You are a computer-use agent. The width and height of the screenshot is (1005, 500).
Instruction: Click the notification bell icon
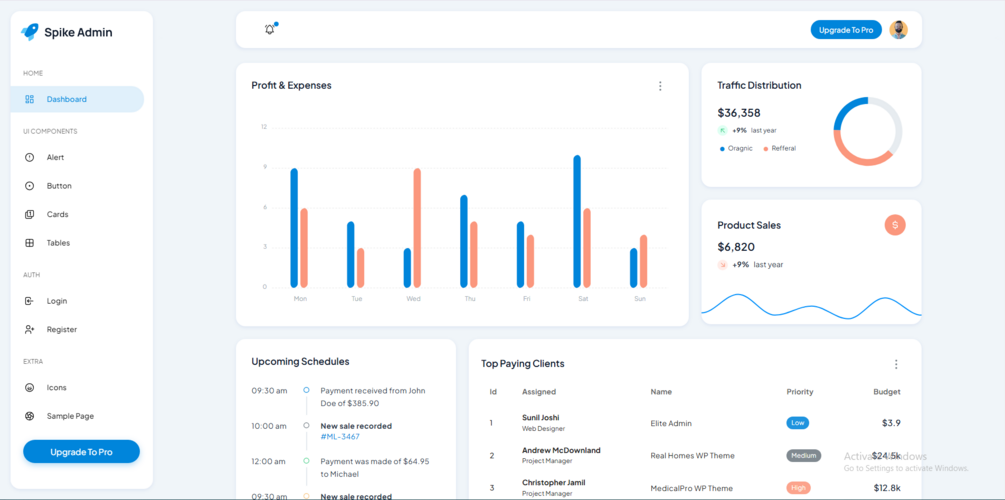point(270,29)
